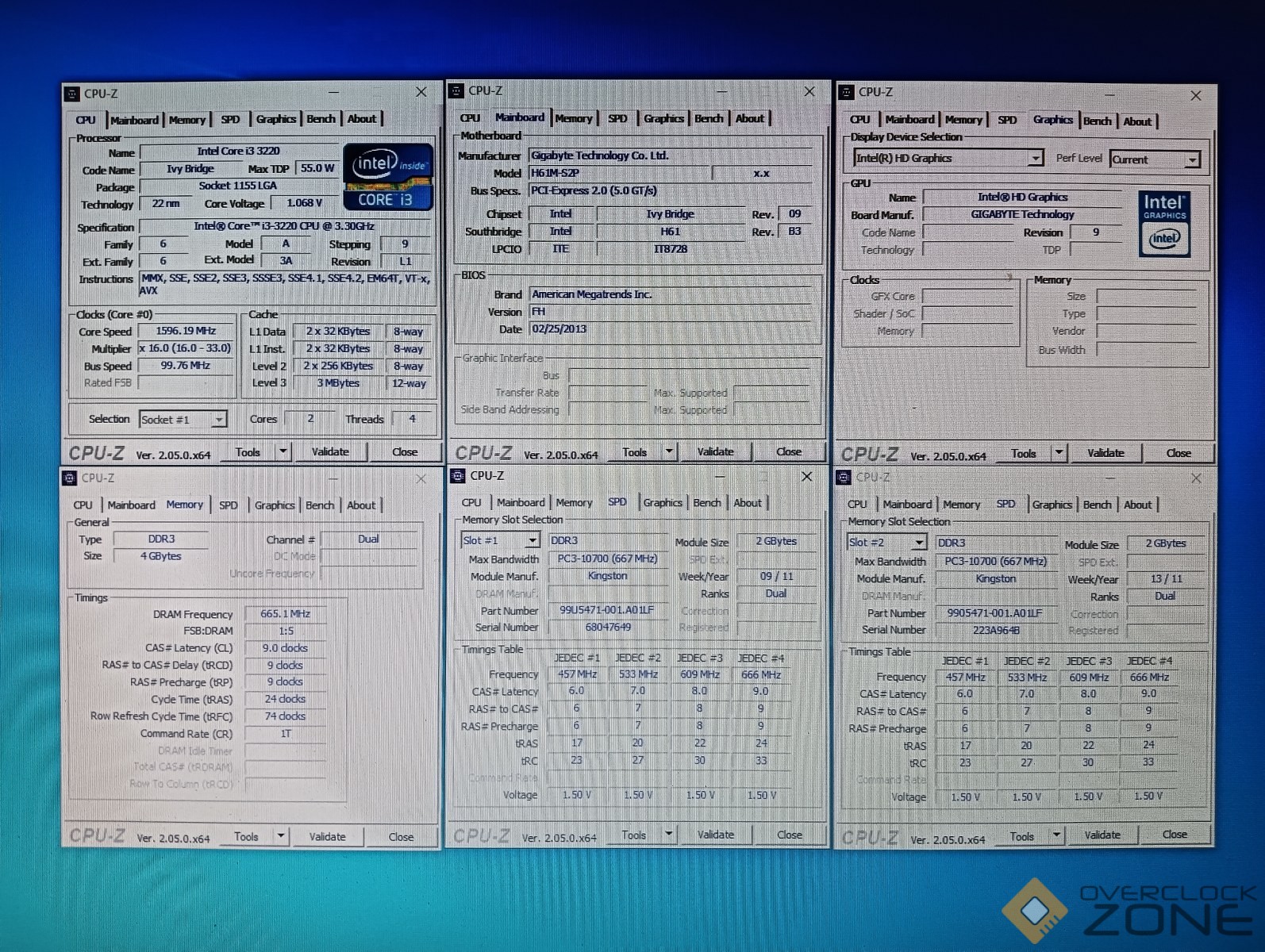The height and width of the screenshot is (952, 1265).
Task: Click the Memory Size value 4 GBytes
Action: (161, 556)
